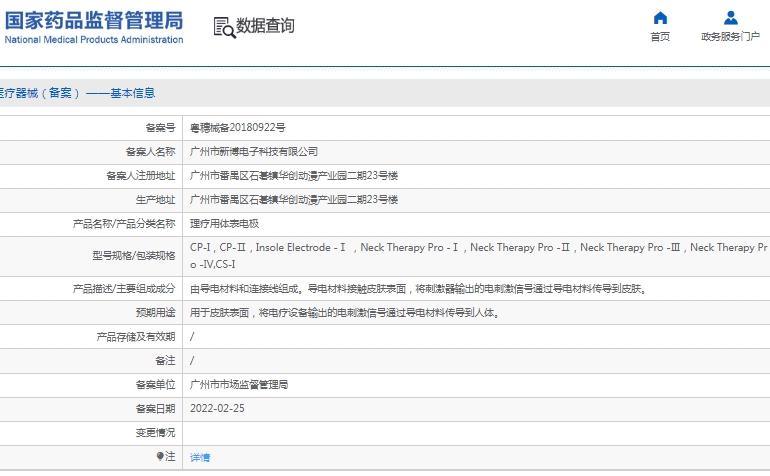Click the 型号规格/包装规格 row label
The height and width of the screenshot is (476, 770).
coord(134,256)
